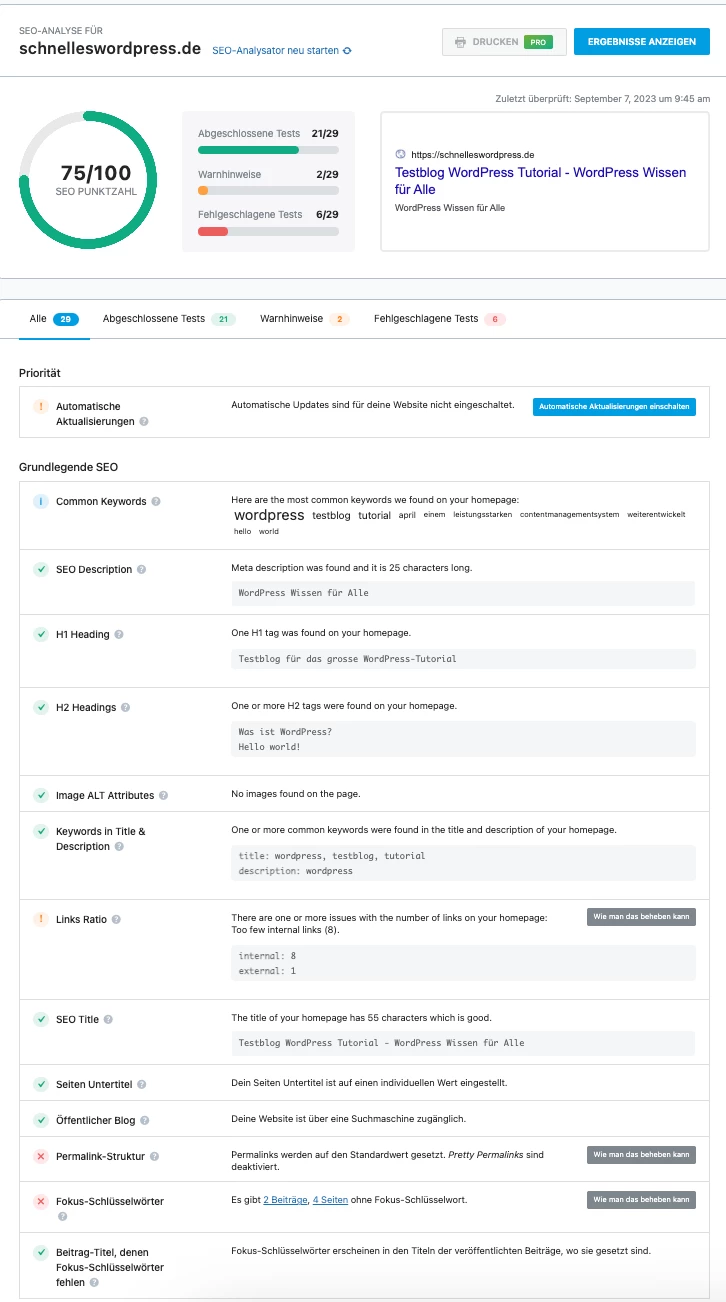Select the Fehlgeschlagene Tests tab
The height and width of the screenshot is (1302, 726).
point(439,319)
